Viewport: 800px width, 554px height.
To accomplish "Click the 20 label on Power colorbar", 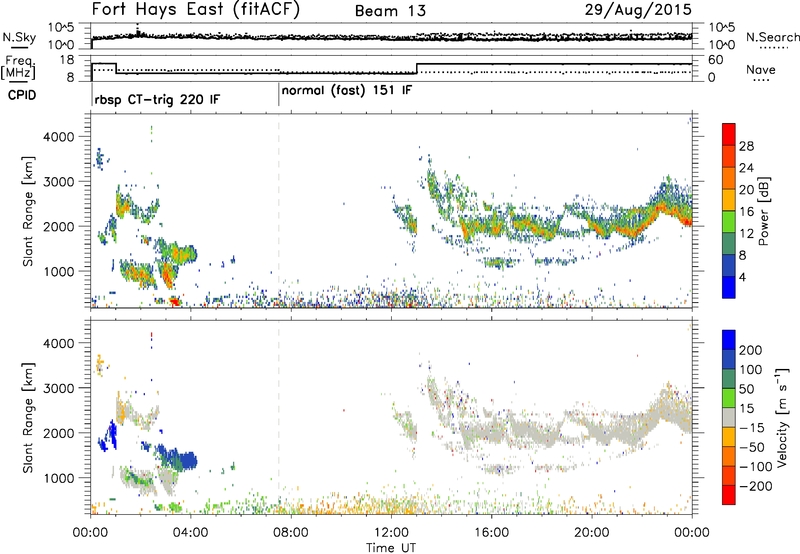I will [746, 190].
